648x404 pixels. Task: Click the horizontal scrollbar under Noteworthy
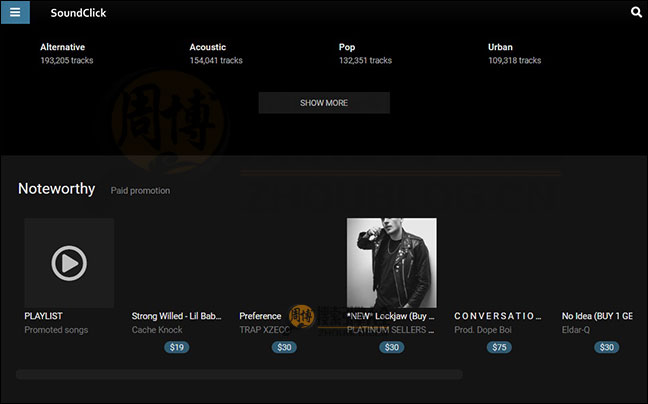(239, 374)
